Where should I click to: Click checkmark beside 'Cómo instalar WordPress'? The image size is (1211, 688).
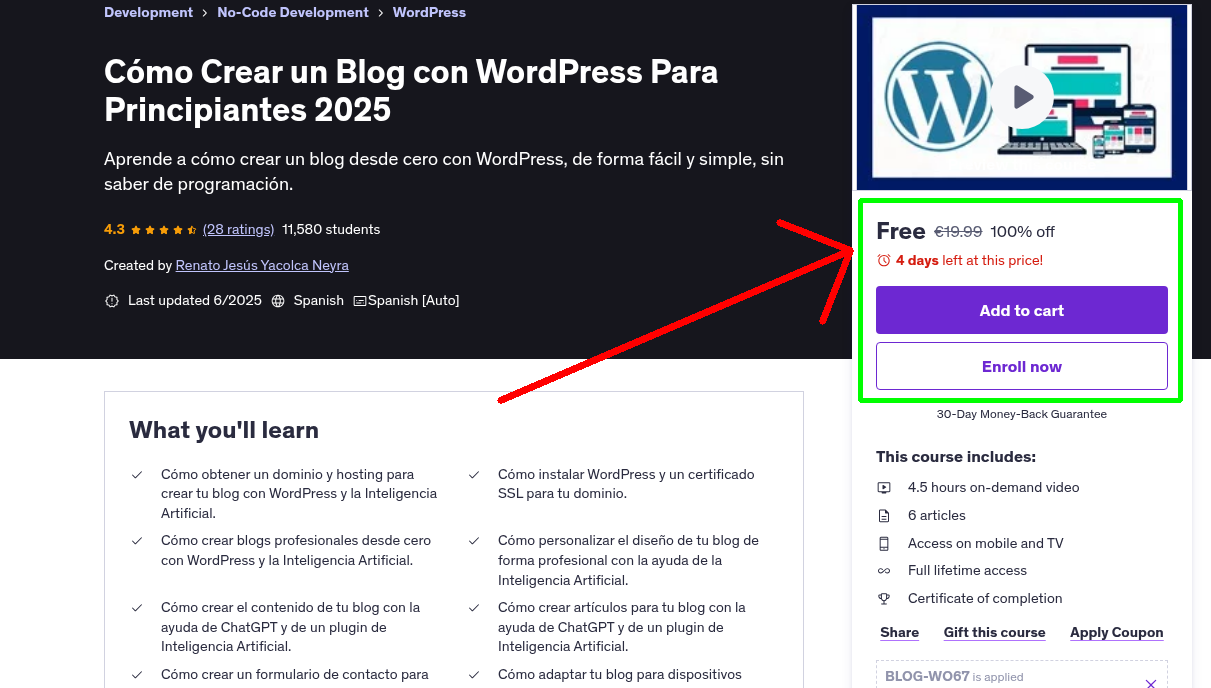(474, 475)
